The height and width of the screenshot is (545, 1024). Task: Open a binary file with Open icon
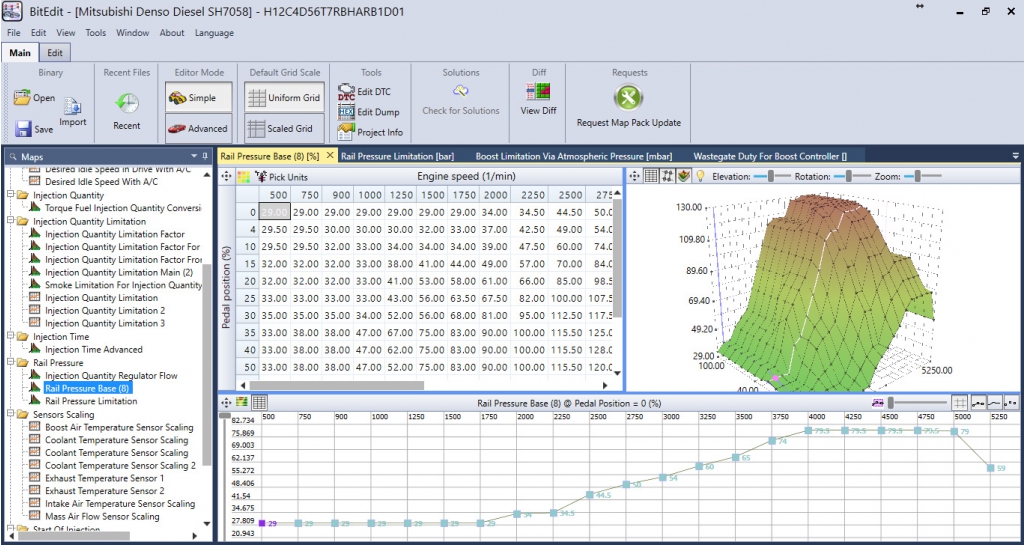click(x=22, y=98)
